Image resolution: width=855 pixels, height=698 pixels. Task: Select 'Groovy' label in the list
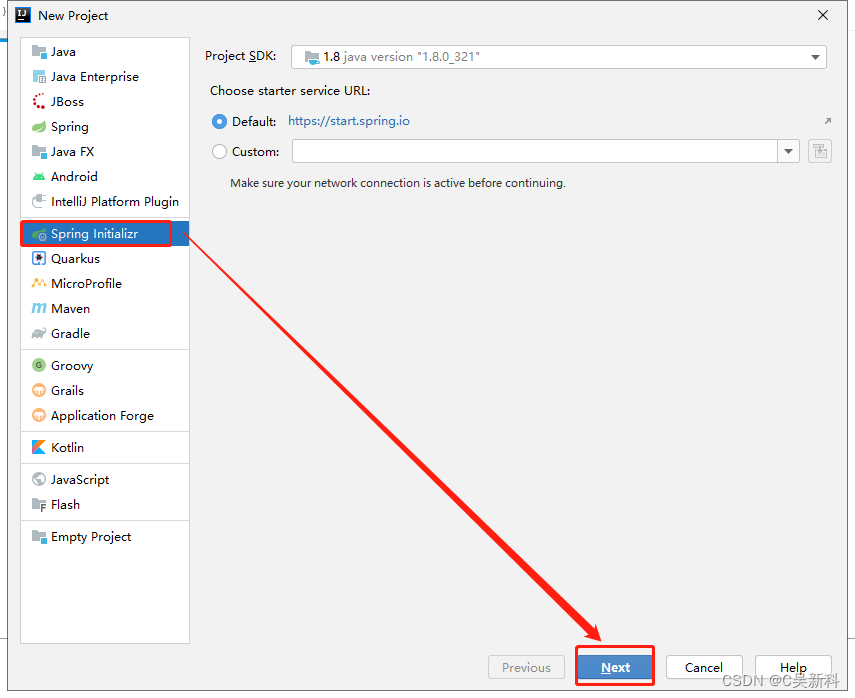tap(72, 366)
